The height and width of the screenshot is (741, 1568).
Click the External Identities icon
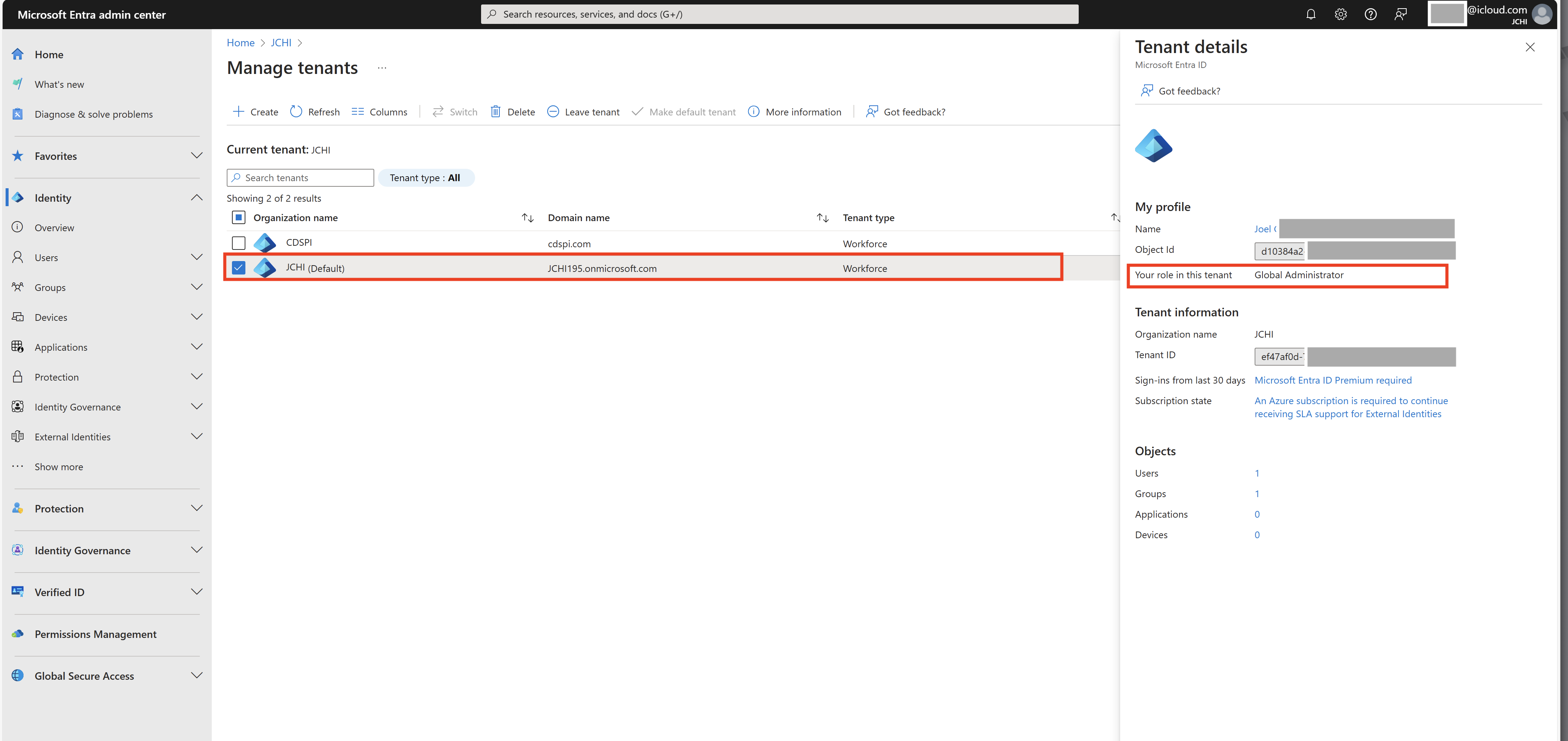[x=18, y=437]
